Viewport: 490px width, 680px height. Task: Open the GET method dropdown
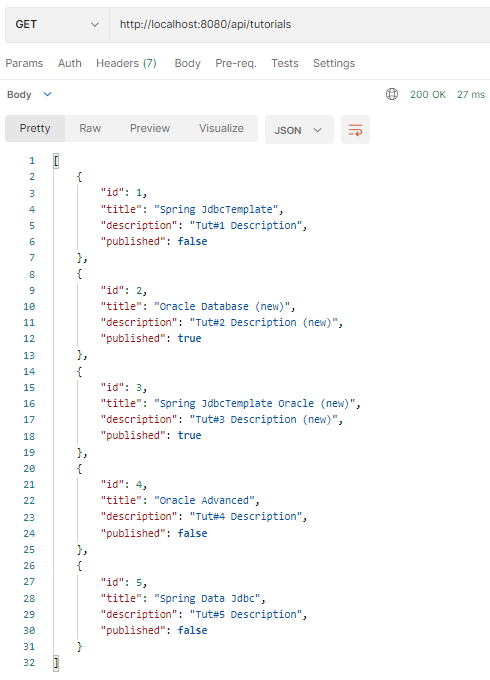(x=57, y=25)
